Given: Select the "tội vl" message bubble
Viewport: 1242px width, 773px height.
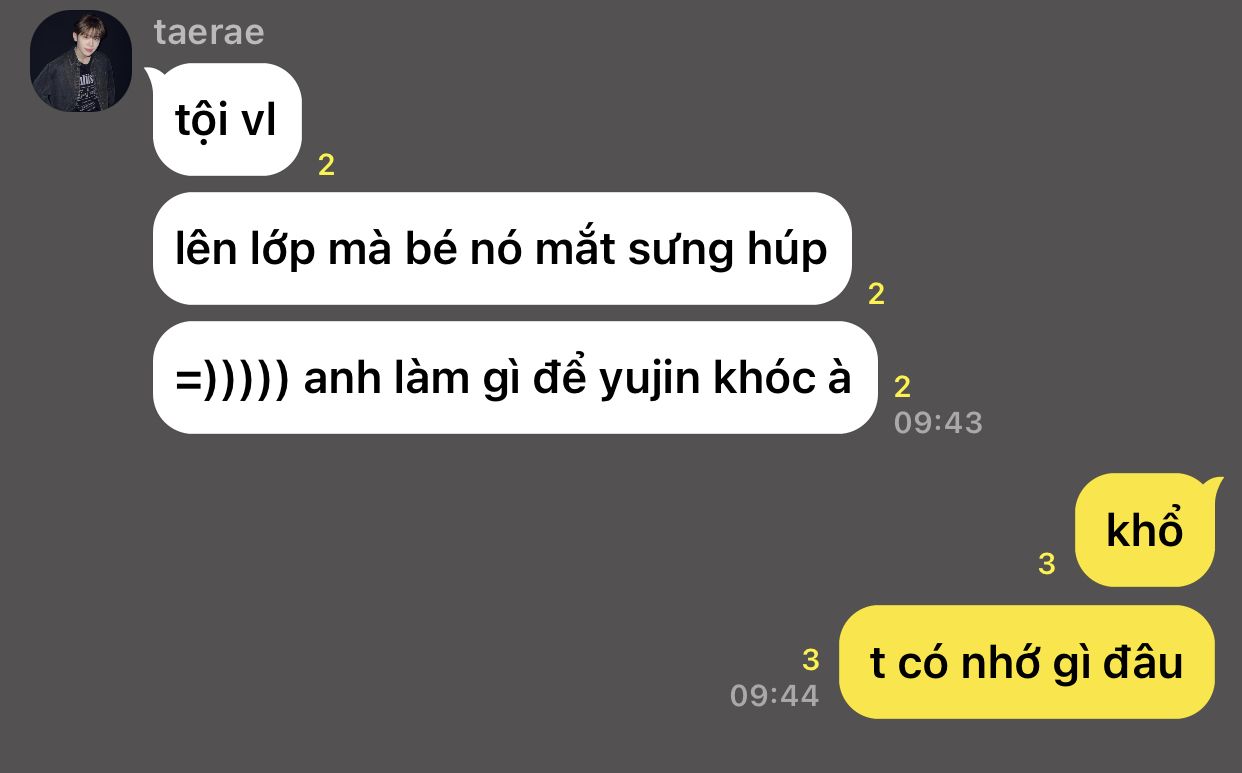Looking at the screenshot, I should pyautogui.click(x=227, y=120).
